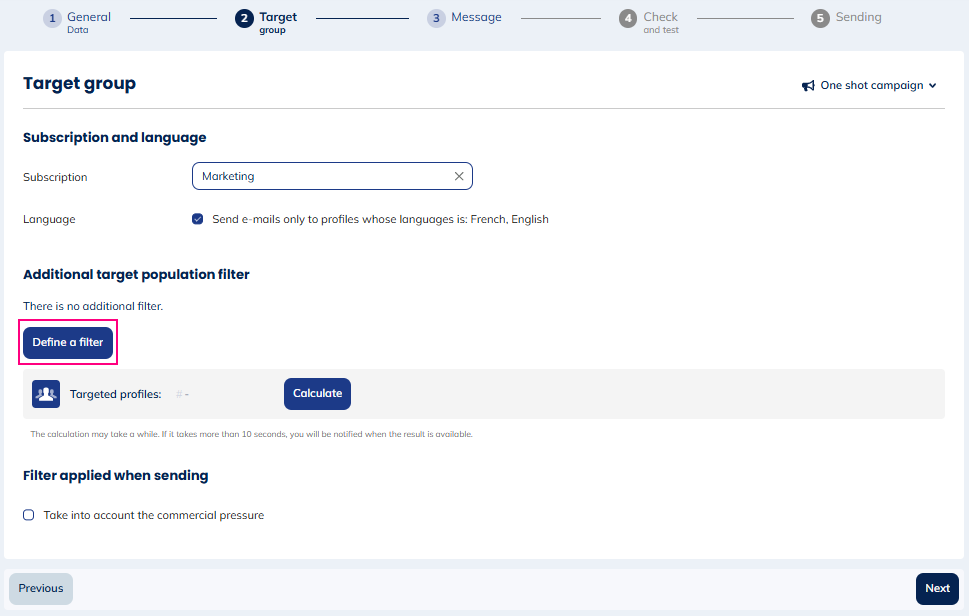Go to Next step
The width and height of the screenshot is (969, 616).
click(936, 589)
